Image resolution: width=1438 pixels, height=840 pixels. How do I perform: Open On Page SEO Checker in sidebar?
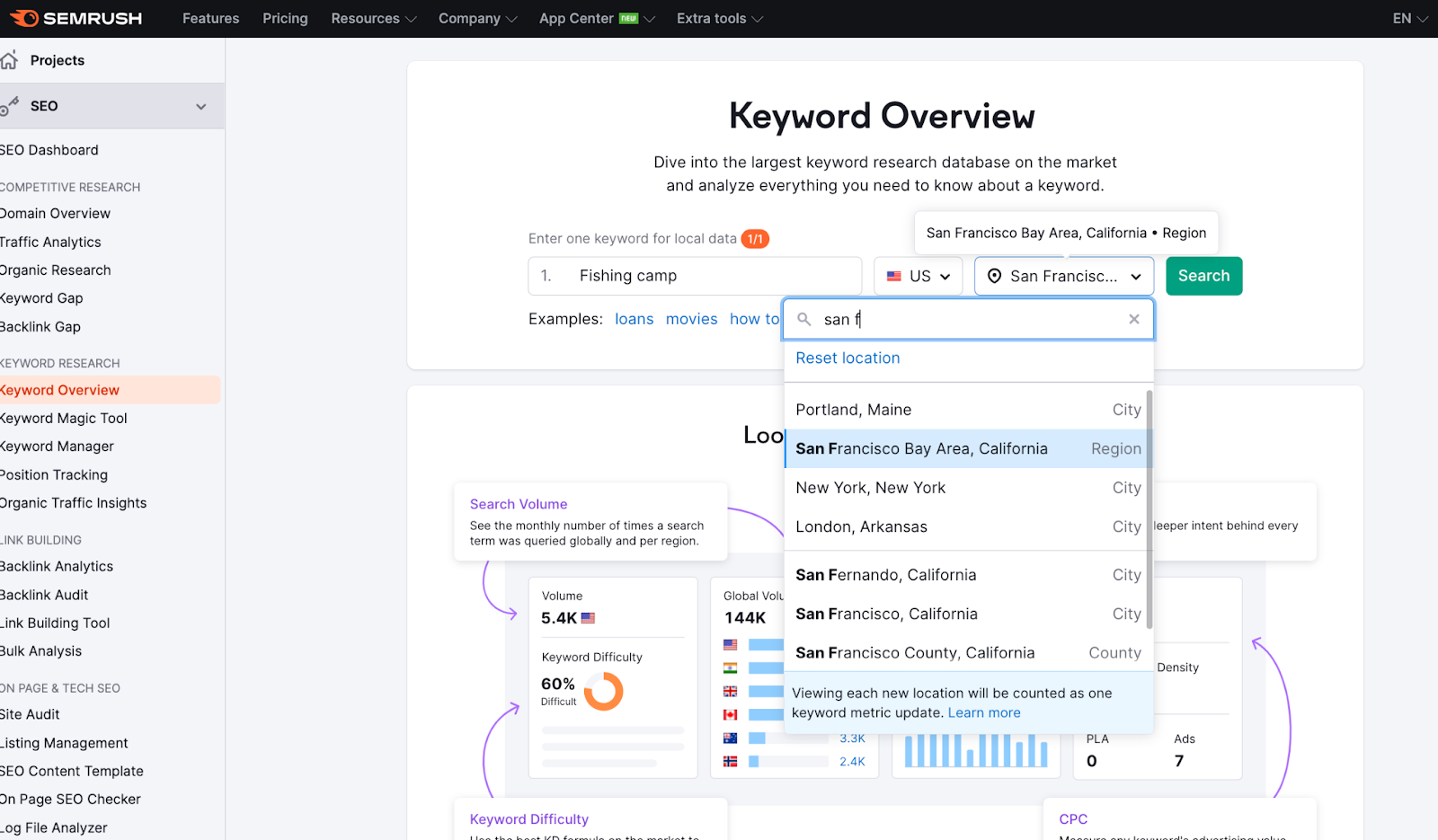(70, 800)
